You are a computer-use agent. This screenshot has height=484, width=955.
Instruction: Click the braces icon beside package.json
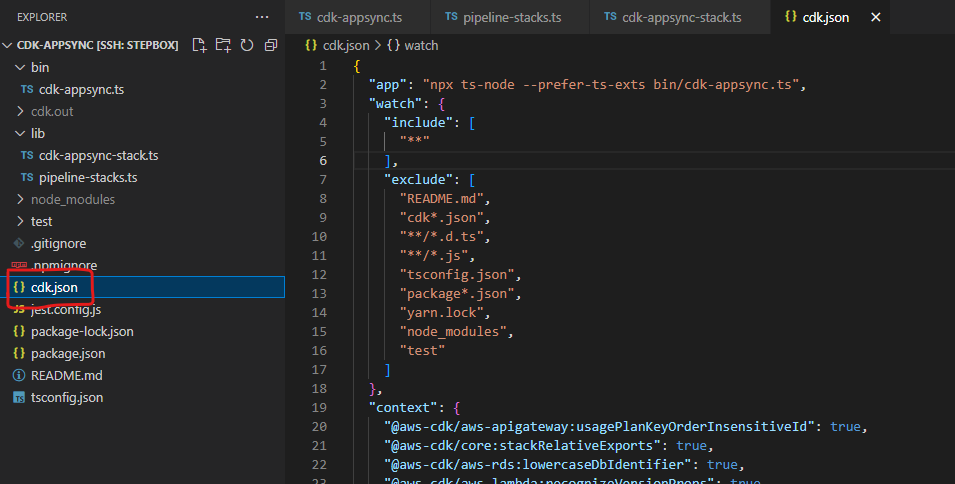[x=19, y=353]
